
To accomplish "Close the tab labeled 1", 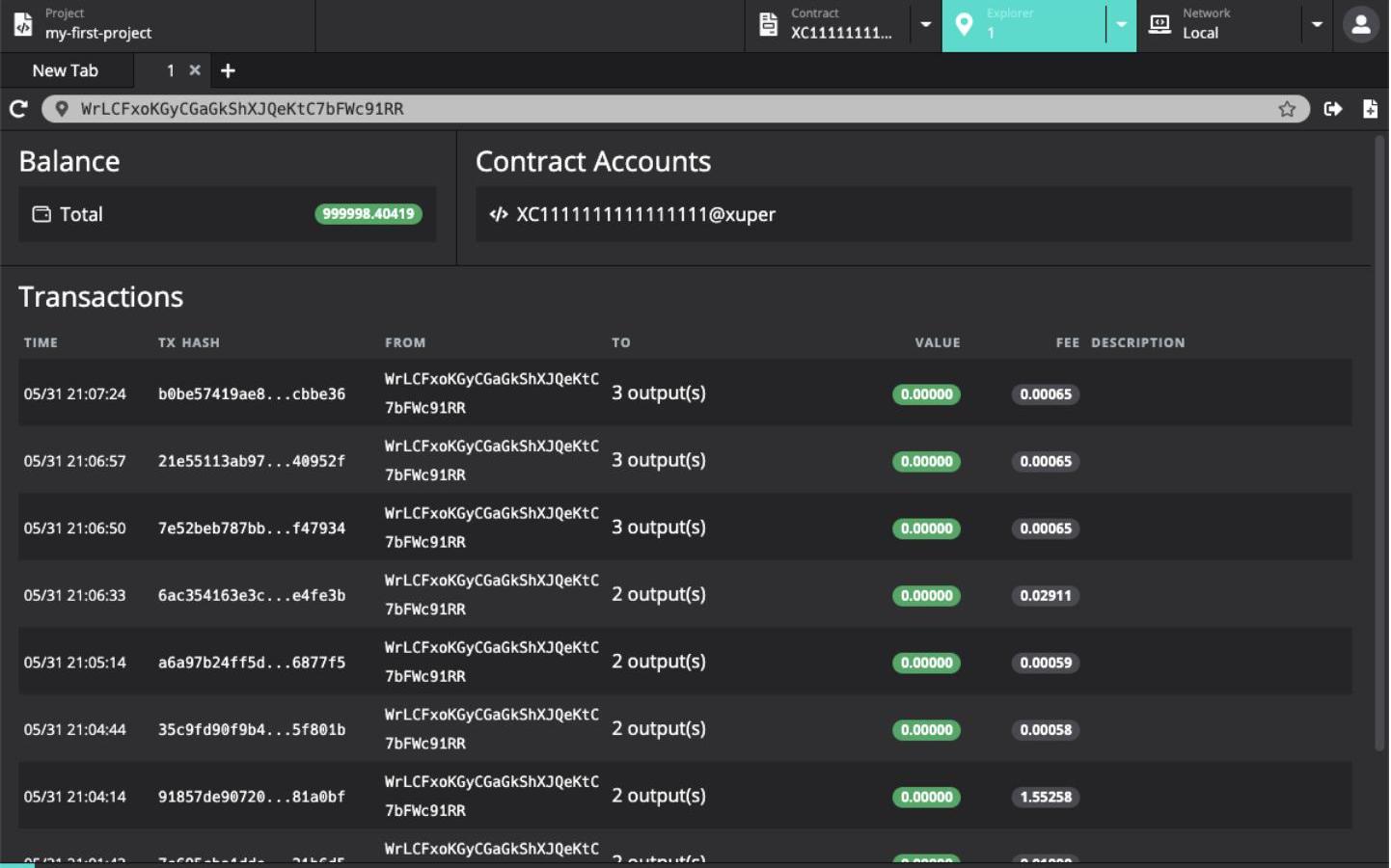I will pos(195,70).
